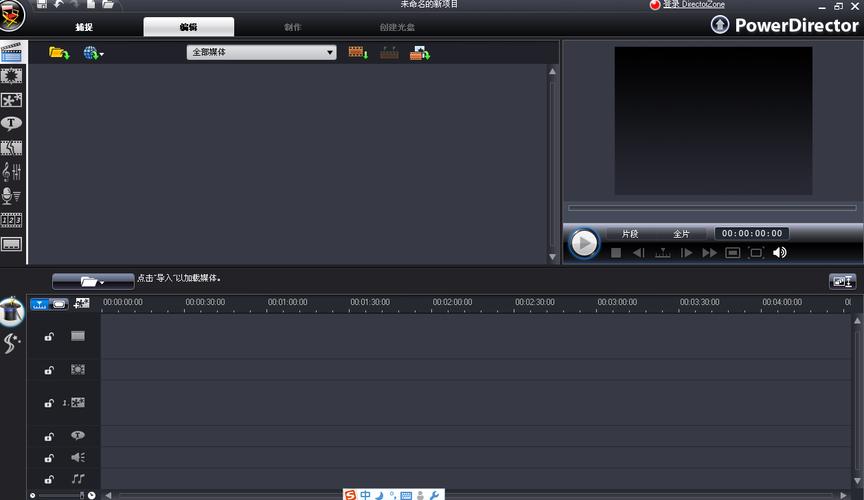
Task: Click the video track header icon
Action: pos(78,336)
